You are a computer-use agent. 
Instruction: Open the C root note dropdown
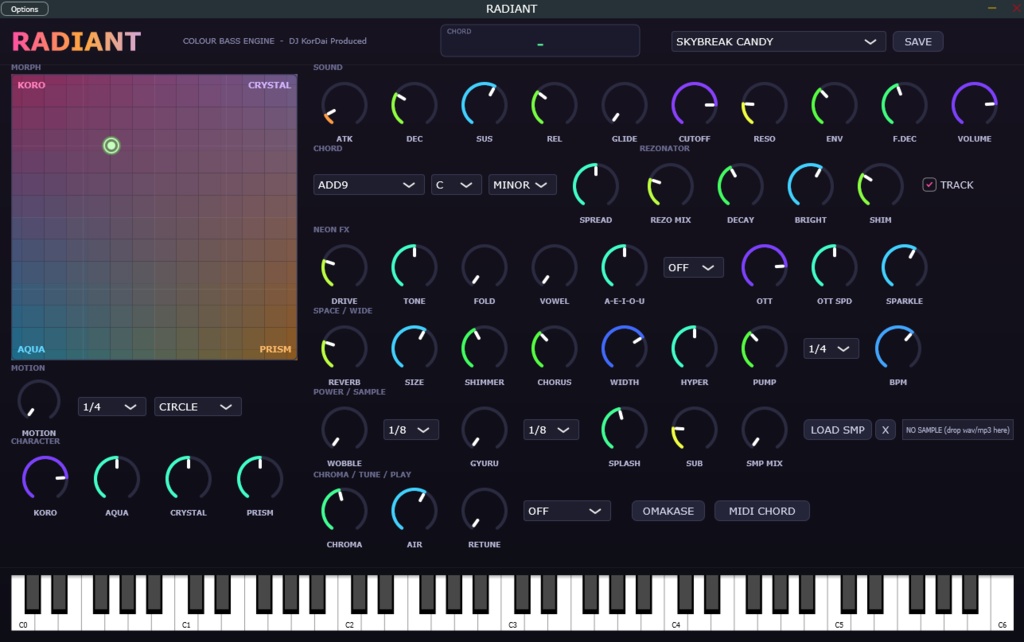pyautogui.click(x=456, y=185)
